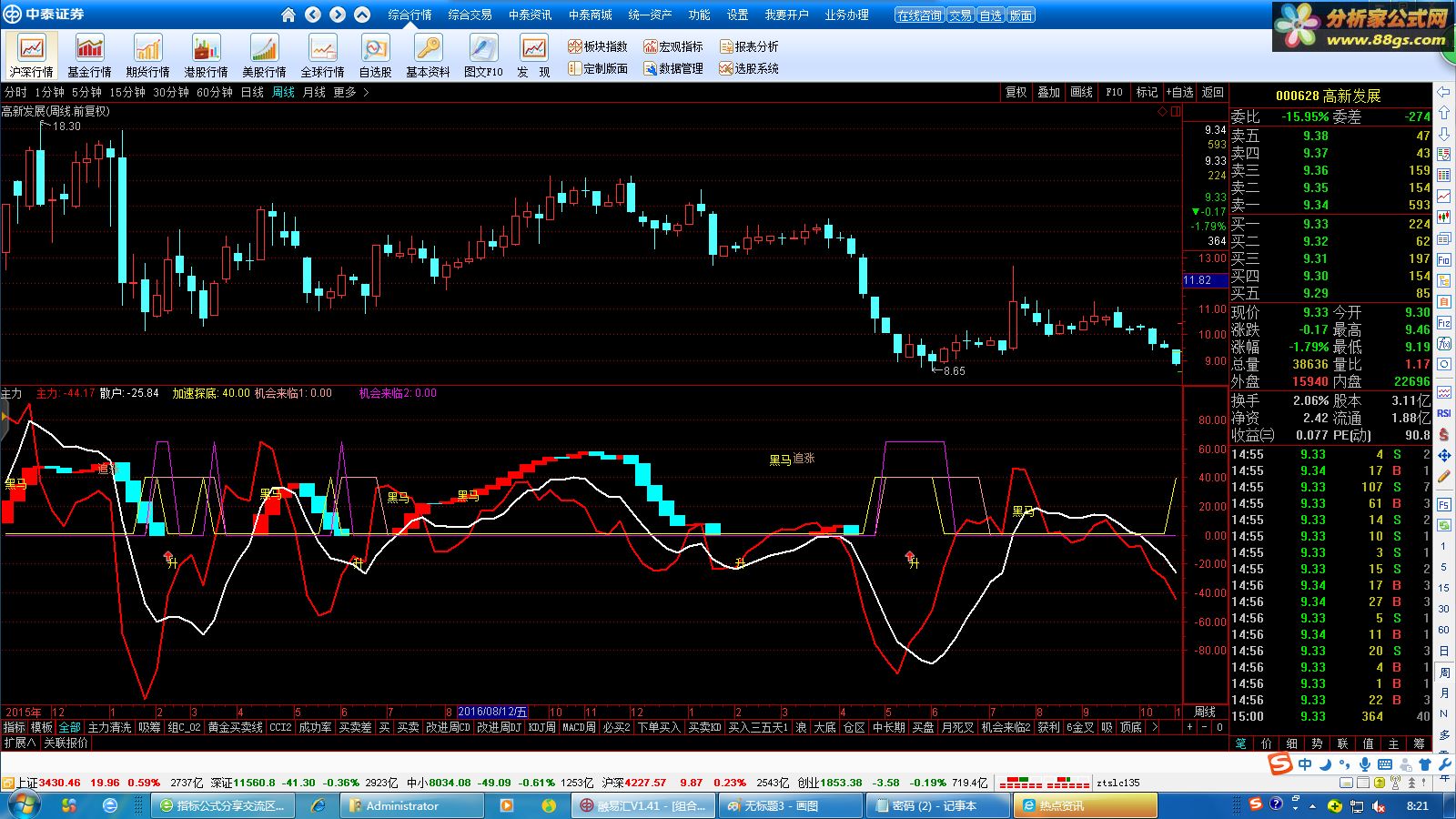Viewport: 1456px width, 819px height.
Task: Click the 返回 return button
Action: click(1212, 92)
